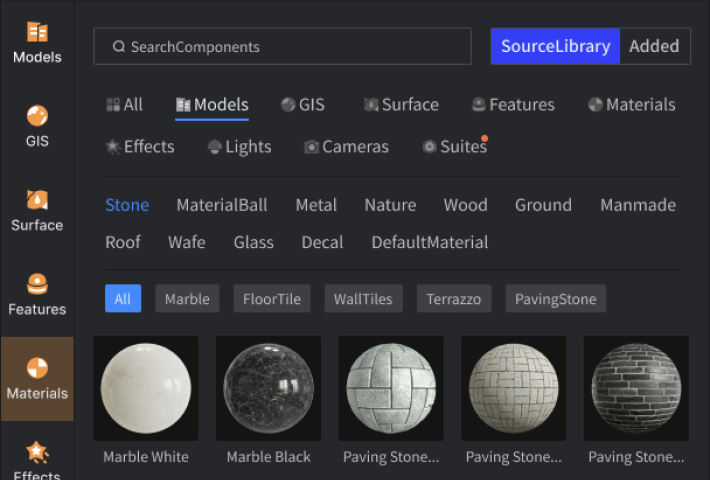
Task: Pick the Marble Black material thumbnail
Action: (x=268, y=389)
